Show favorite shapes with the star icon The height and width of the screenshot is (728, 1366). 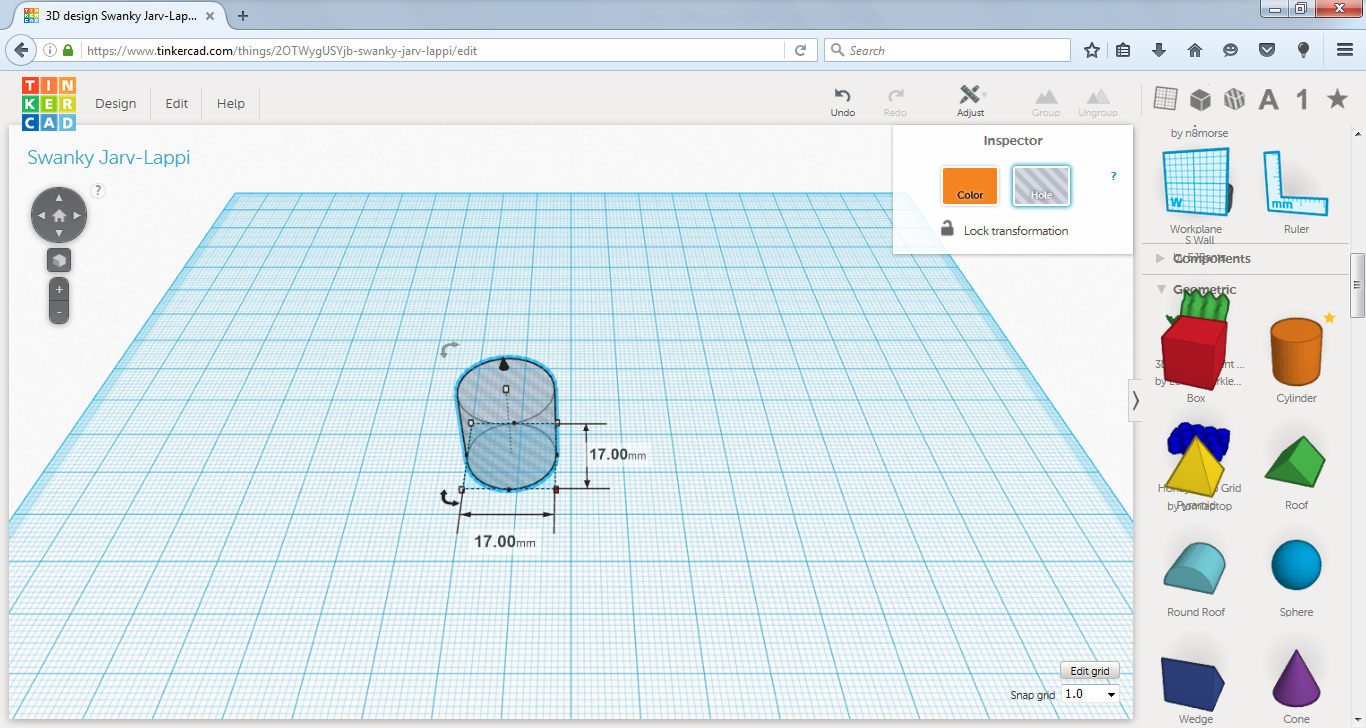[x=1337, y=99]
